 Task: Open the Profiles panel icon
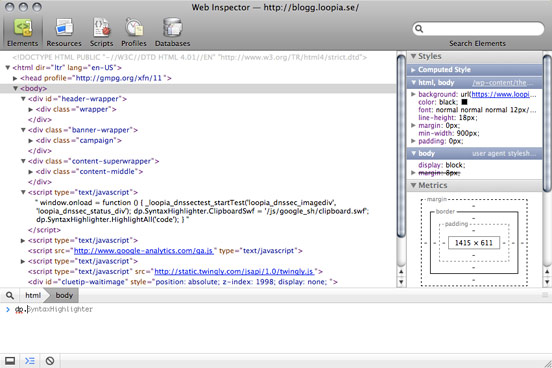(x=134, y=27)
